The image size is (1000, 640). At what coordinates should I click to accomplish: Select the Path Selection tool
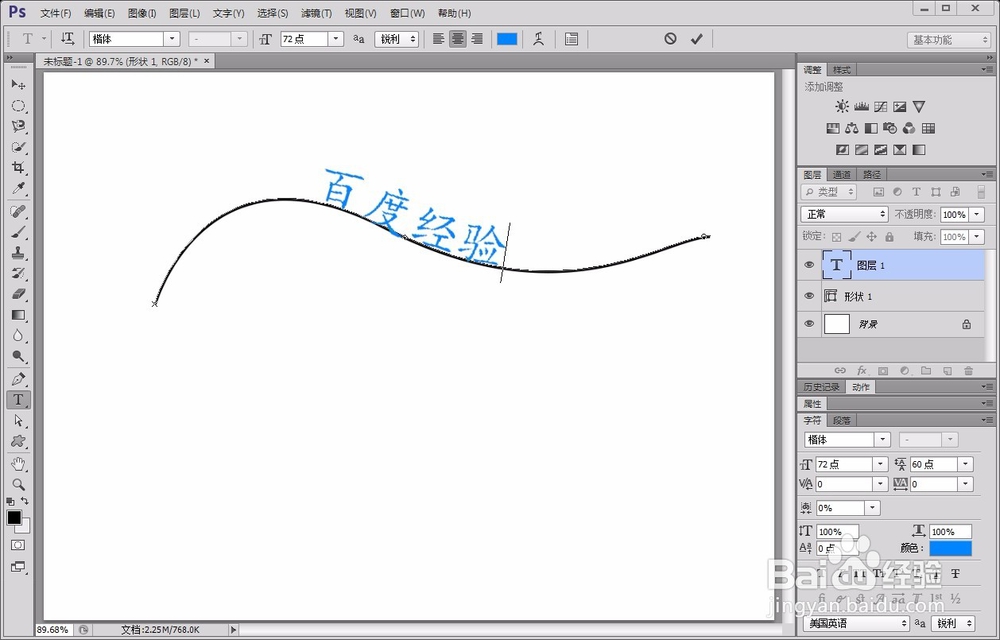(x=18, y=421)
